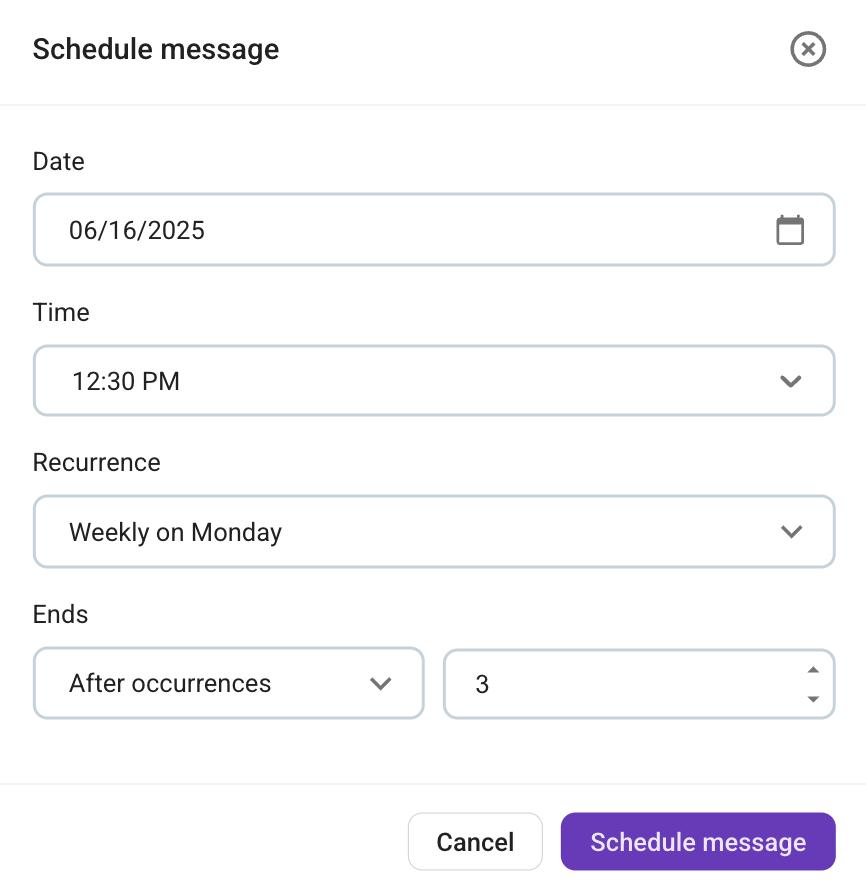The height and width of the screenshot is (894, 866).
Task: Cancel scheduling the message
Action: [x=475, y=842]
